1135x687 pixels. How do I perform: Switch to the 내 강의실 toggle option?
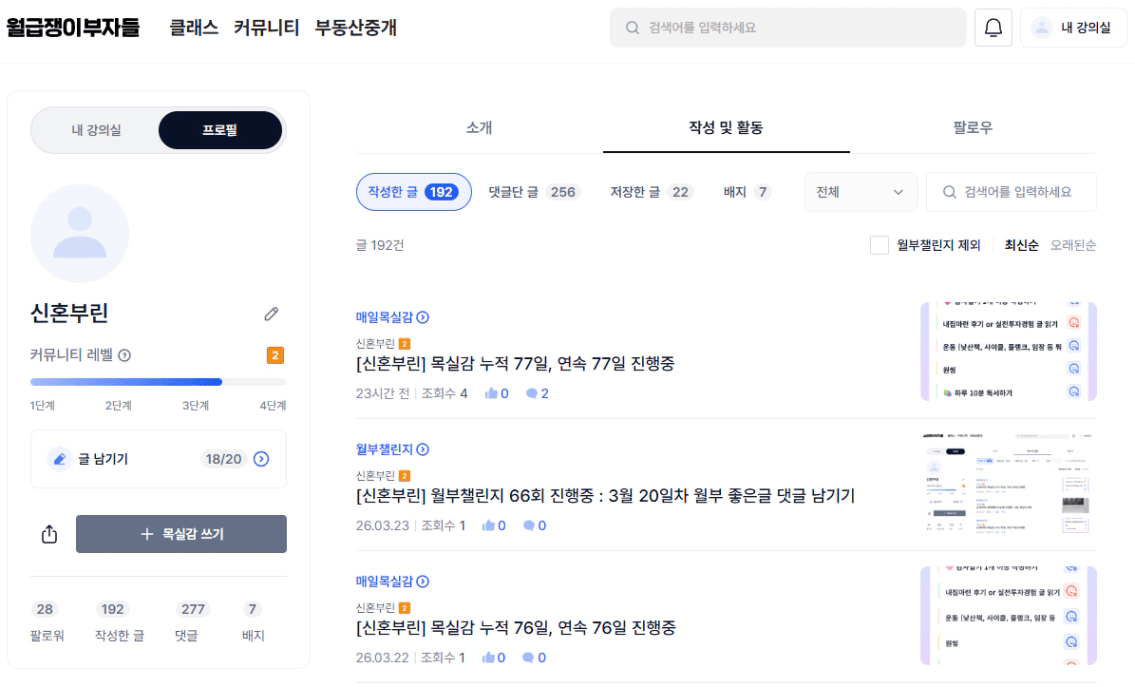click(x=96, y=130)
